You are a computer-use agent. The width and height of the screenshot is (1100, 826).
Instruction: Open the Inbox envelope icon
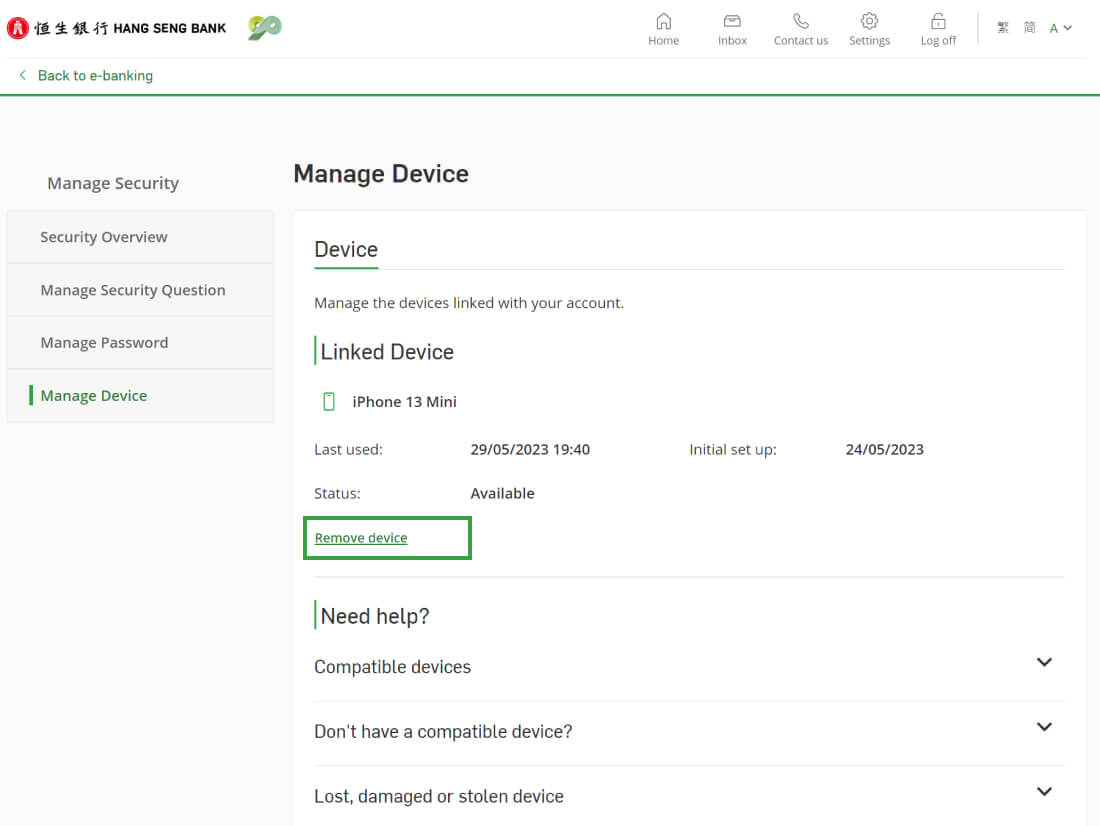pos(732,21)
